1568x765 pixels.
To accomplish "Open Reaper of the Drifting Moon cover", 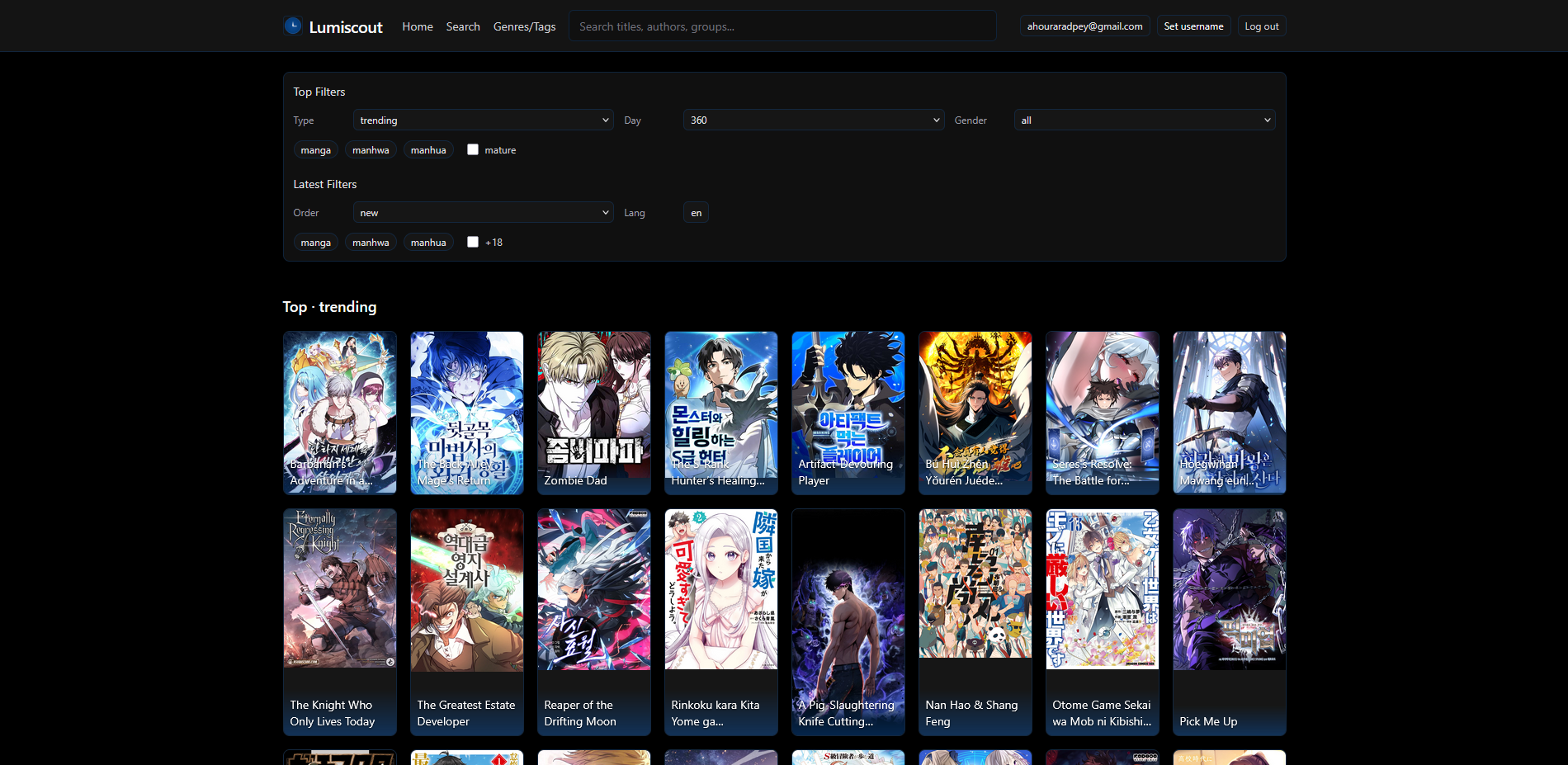I will (x=594, y=621).
